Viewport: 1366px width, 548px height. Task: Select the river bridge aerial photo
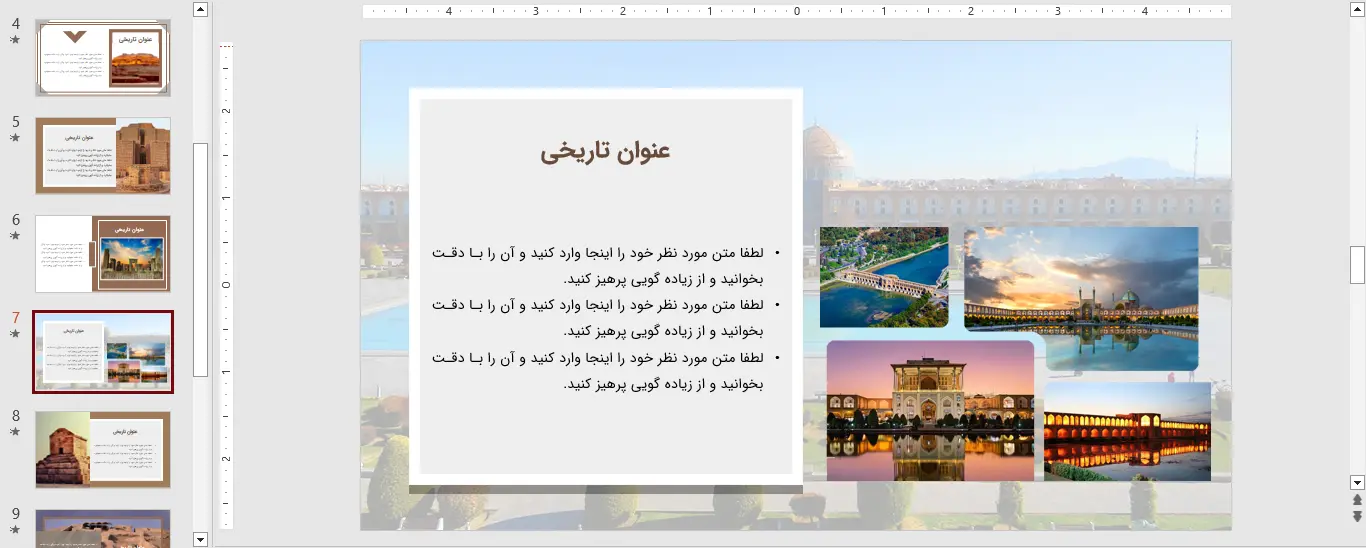click(884, 277)
